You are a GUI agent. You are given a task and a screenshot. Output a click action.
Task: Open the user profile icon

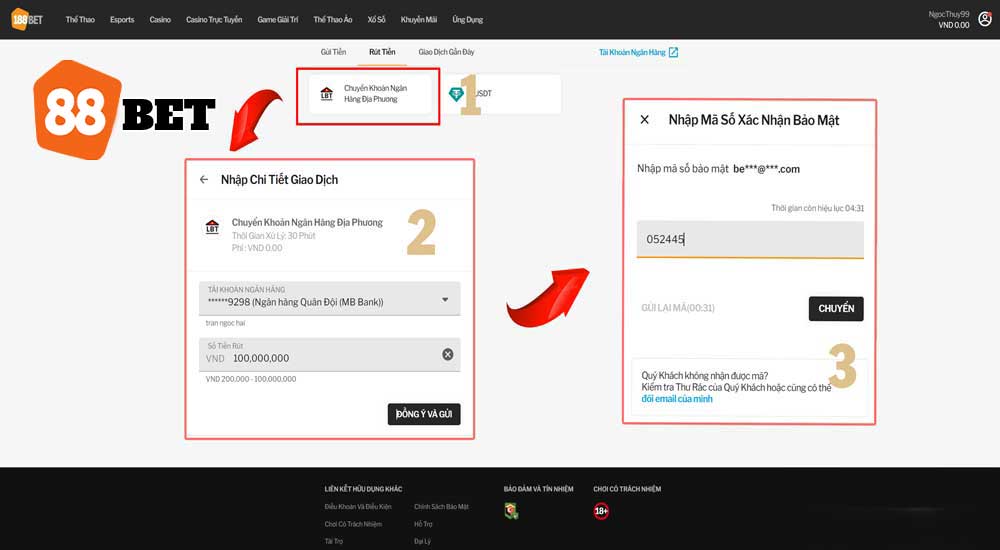985,19
